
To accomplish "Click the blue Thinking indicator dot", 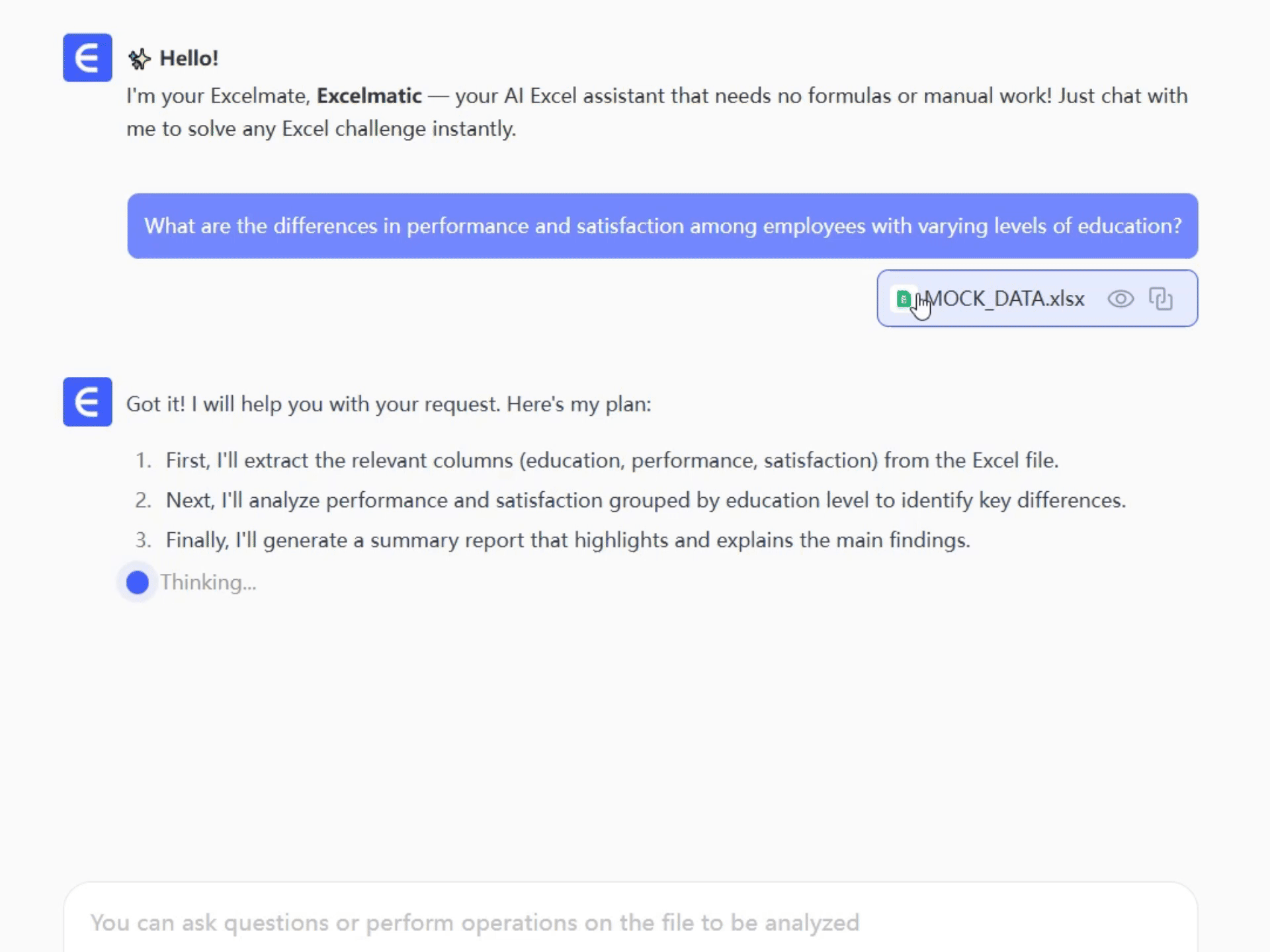I will 138,582.
